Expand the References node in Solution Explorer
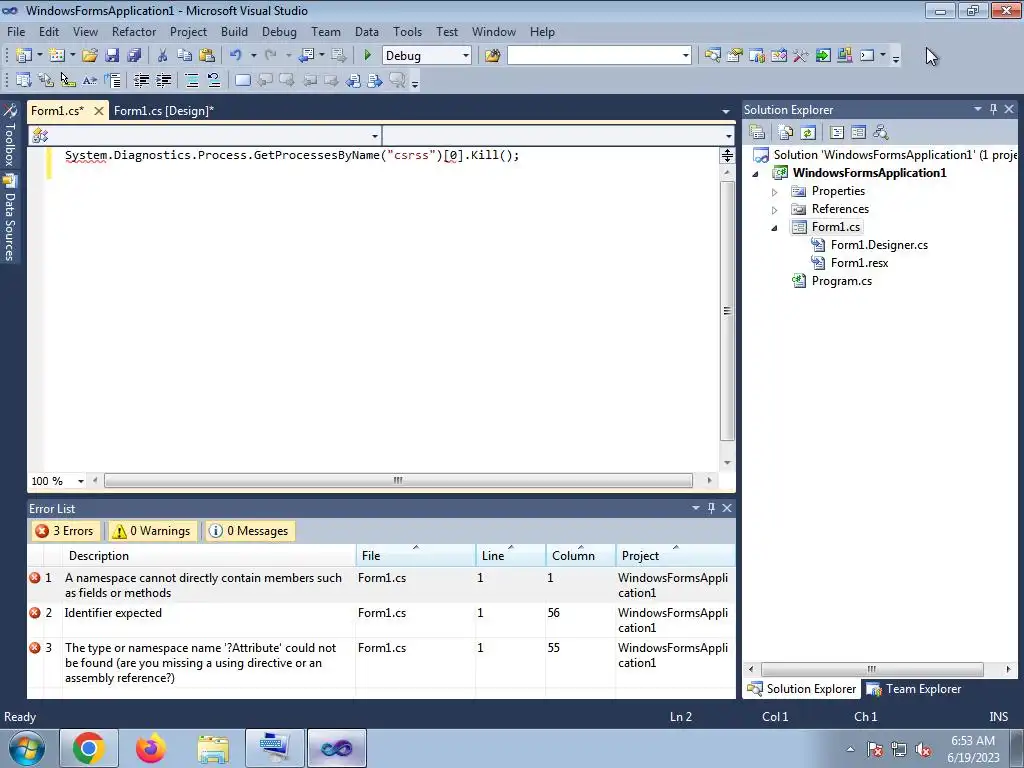This screenshot has height=768, width=1024. (775, 210)
